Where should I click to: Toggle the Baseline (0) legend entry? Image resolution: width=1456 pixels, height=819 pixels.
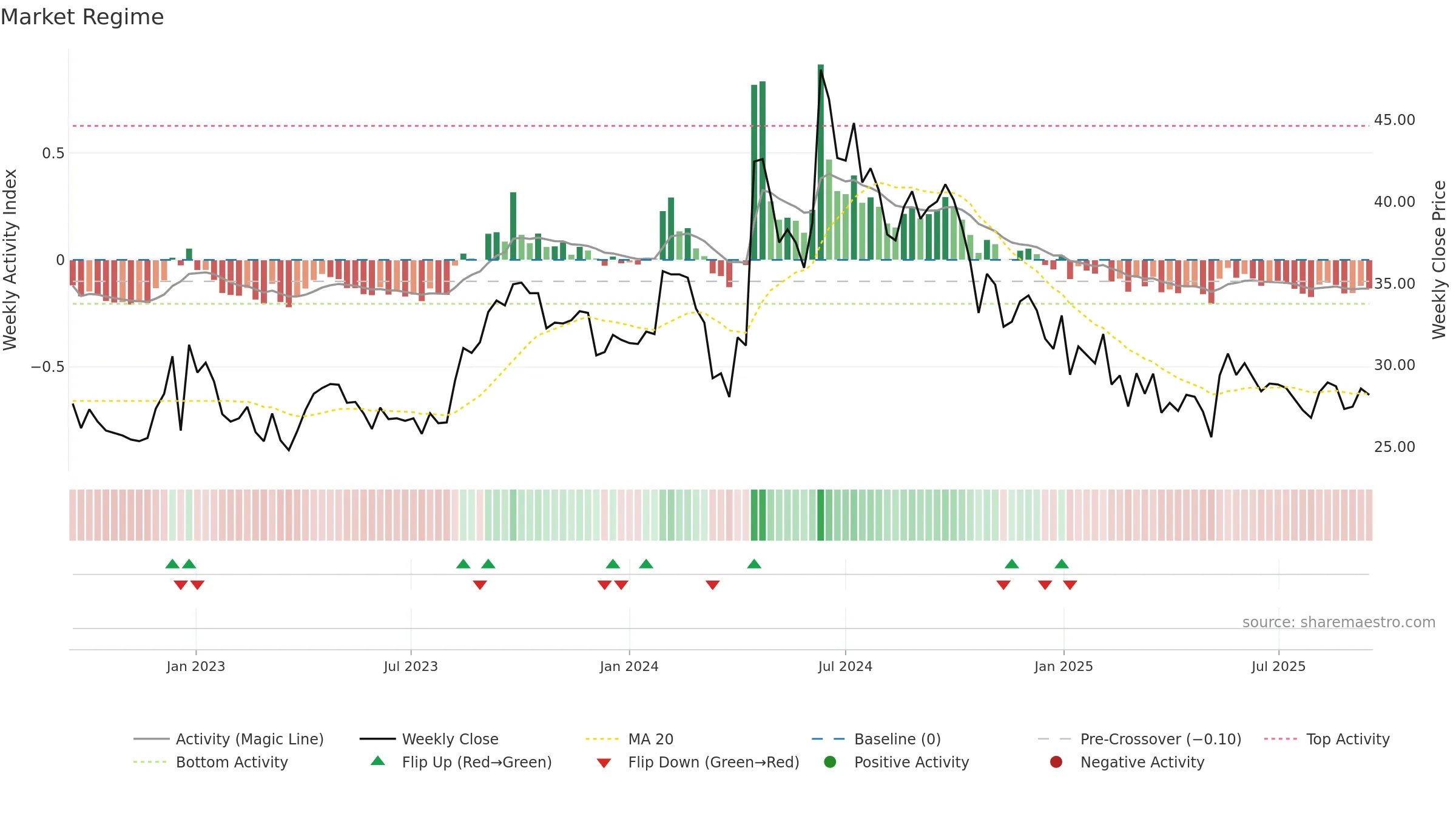coord(876,739)
